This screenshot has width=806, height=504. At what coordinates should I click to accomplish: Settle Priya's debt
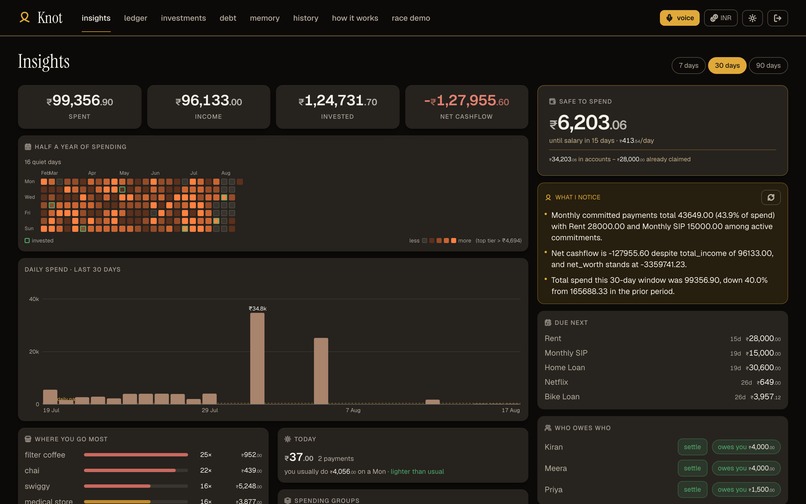(692, 490)
